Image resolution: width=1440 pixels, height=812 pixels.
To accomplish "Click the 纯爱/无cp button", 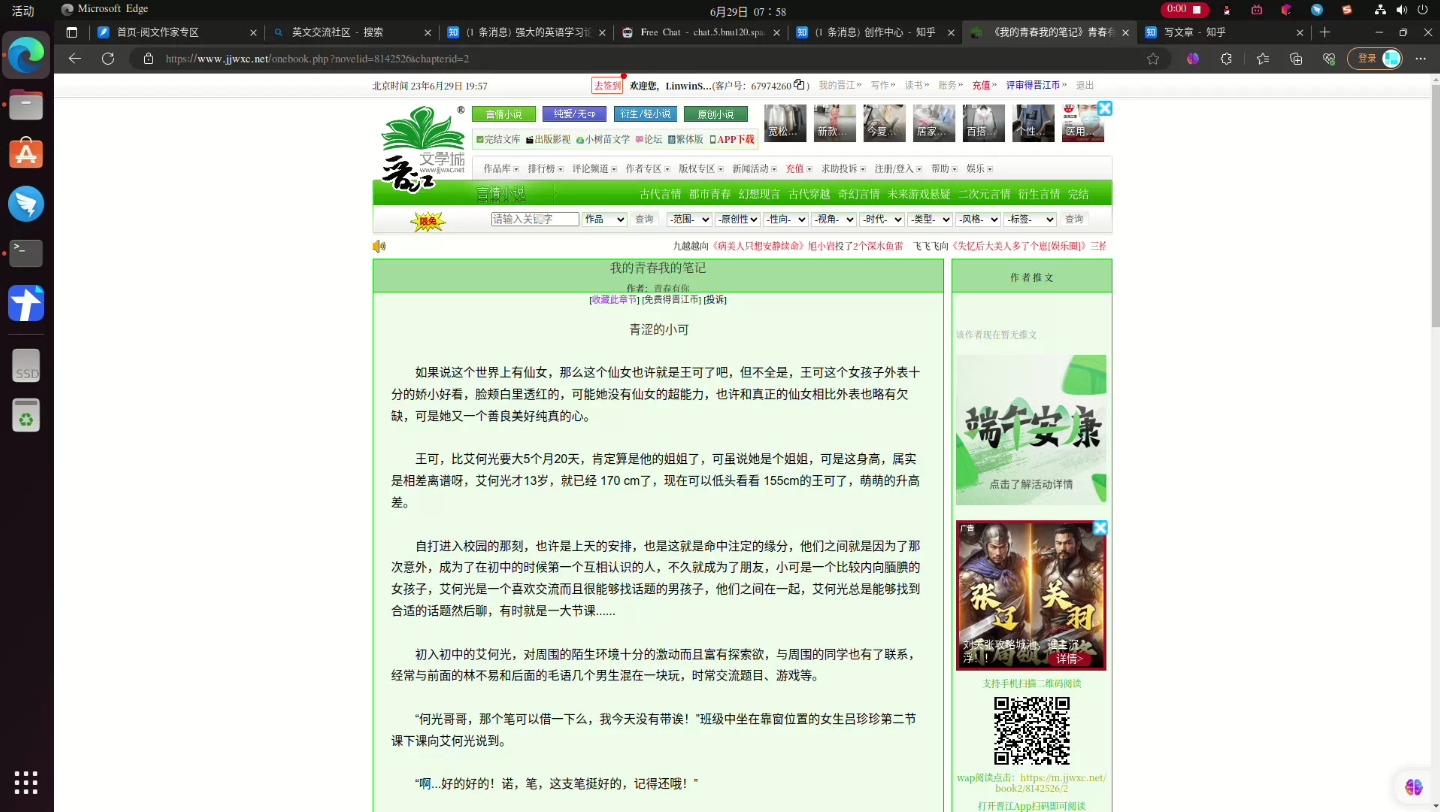I will [574, 114].
